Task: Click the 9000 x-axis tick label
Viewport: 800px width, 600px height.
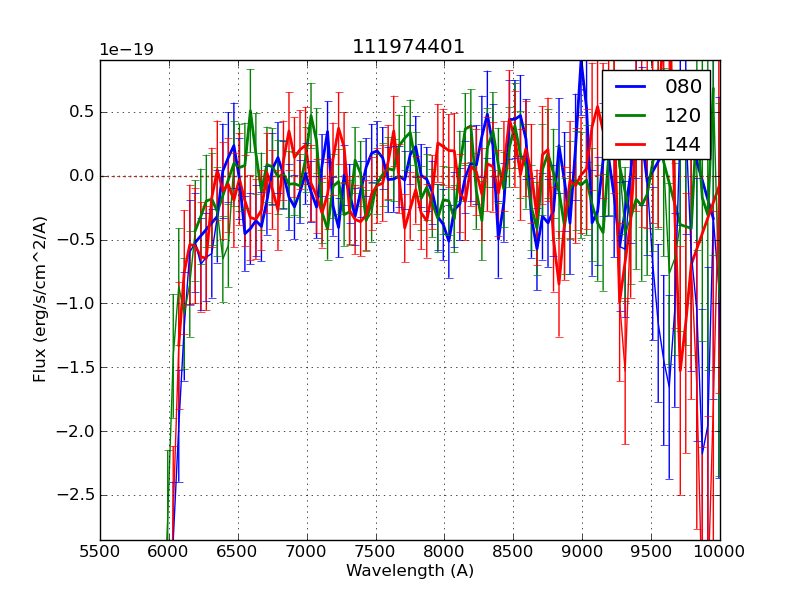Action: (582, 551)
